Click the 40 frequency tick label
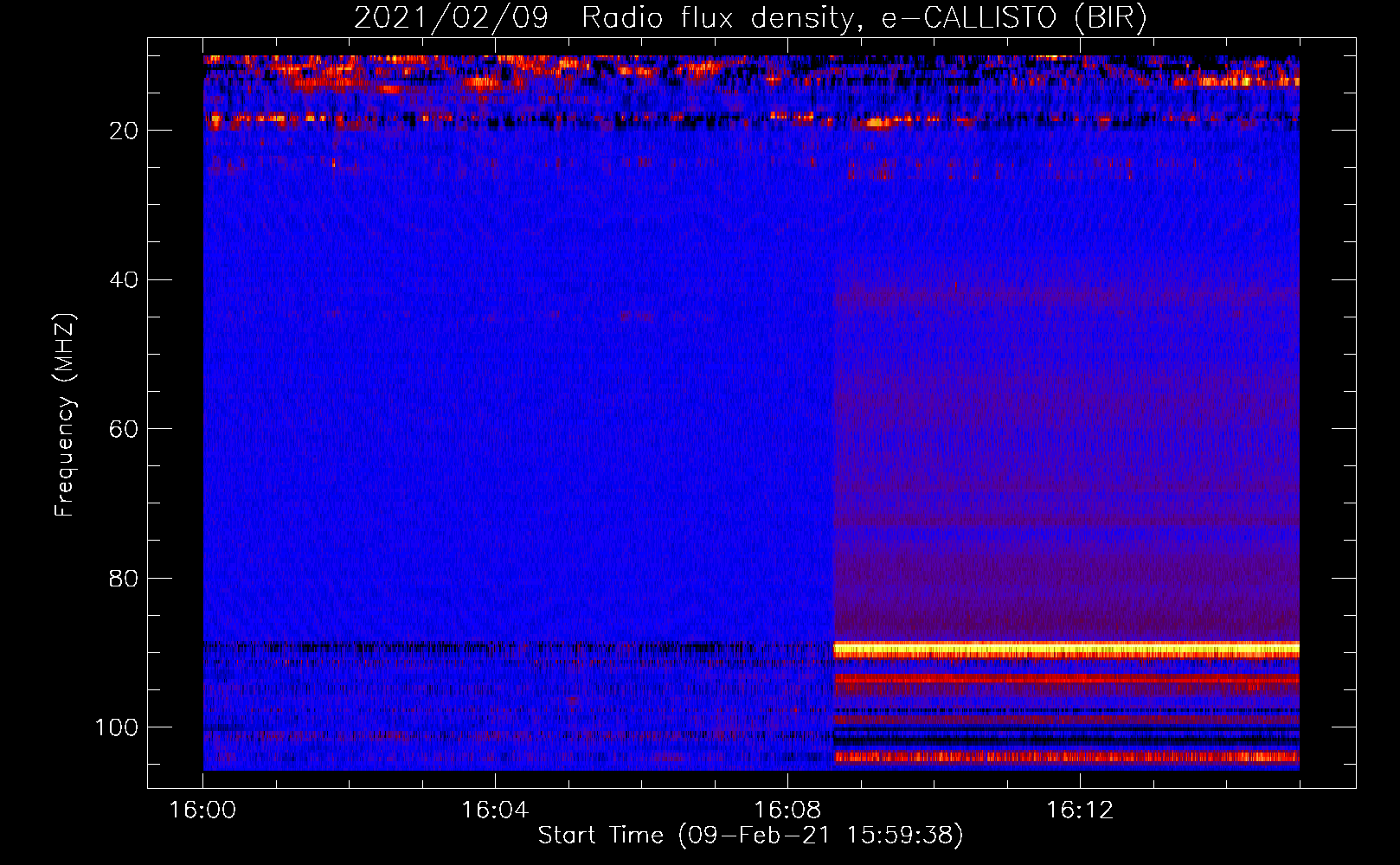Image resolution: width=1400 pixels, height=865 pixels. [124, 280]
